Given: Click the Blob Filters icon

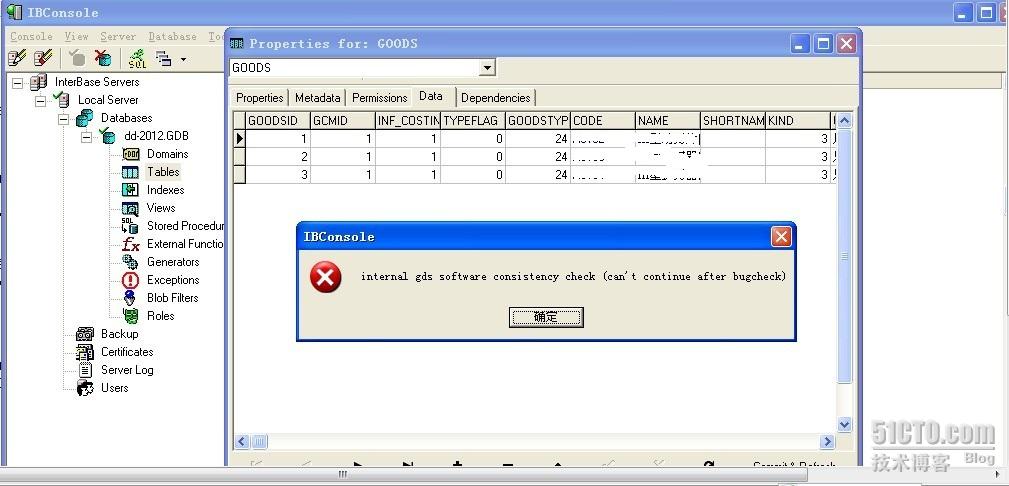Looking at the screenshot, I should click(131, 298).
